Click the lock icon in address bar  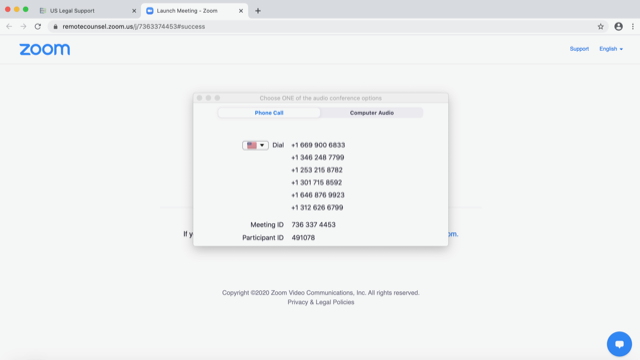tap(56, 27)
